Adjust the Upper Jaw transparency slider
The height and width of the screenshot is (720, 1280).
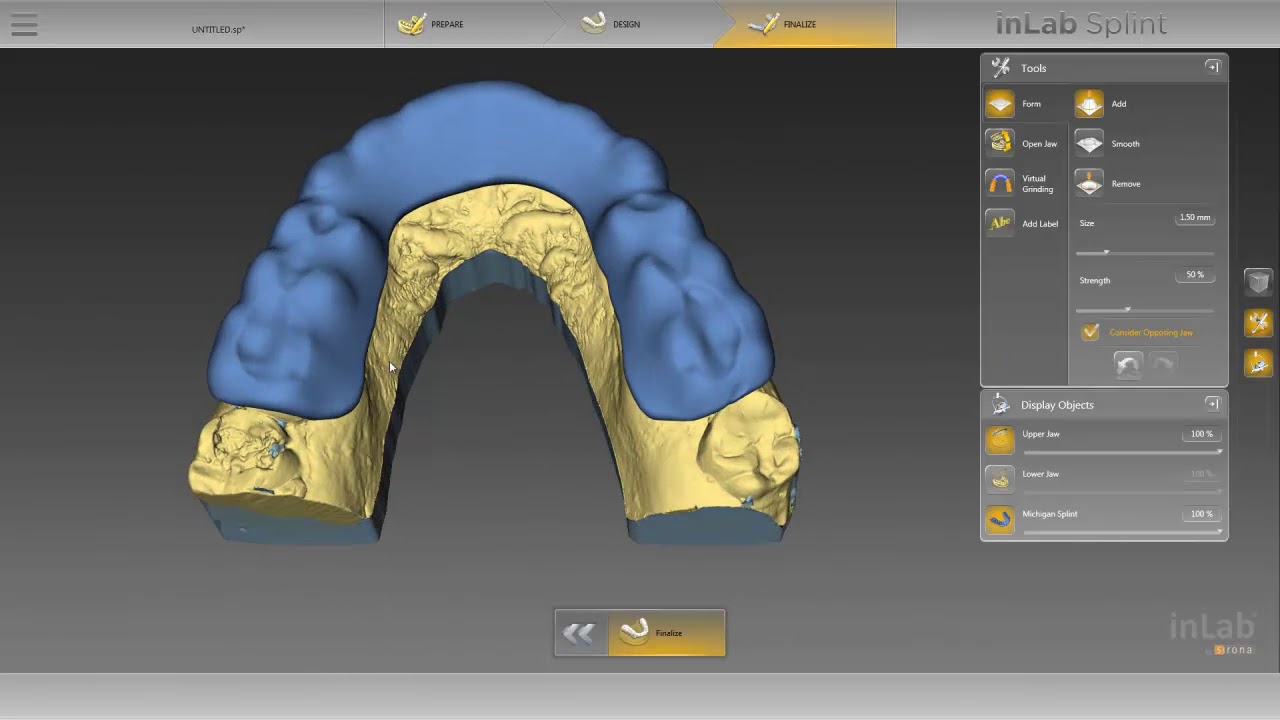1122,452
